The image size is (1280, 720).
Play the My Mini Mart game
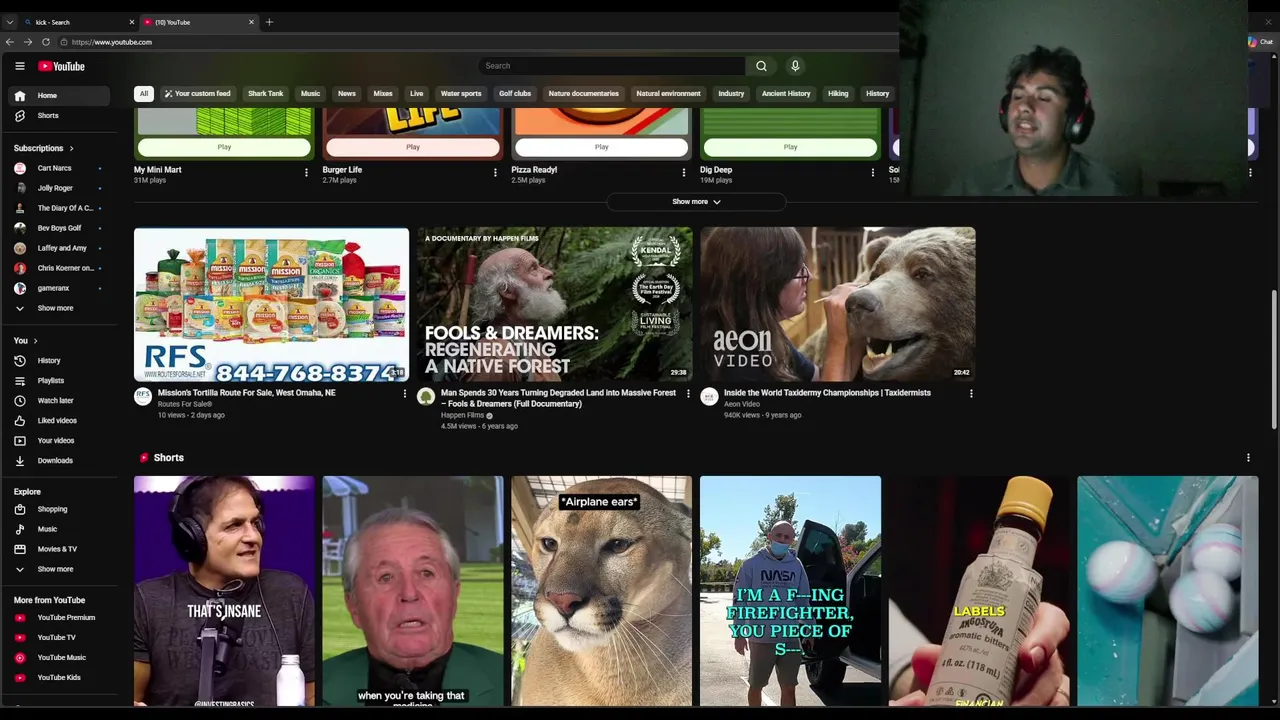coord(224,147)
